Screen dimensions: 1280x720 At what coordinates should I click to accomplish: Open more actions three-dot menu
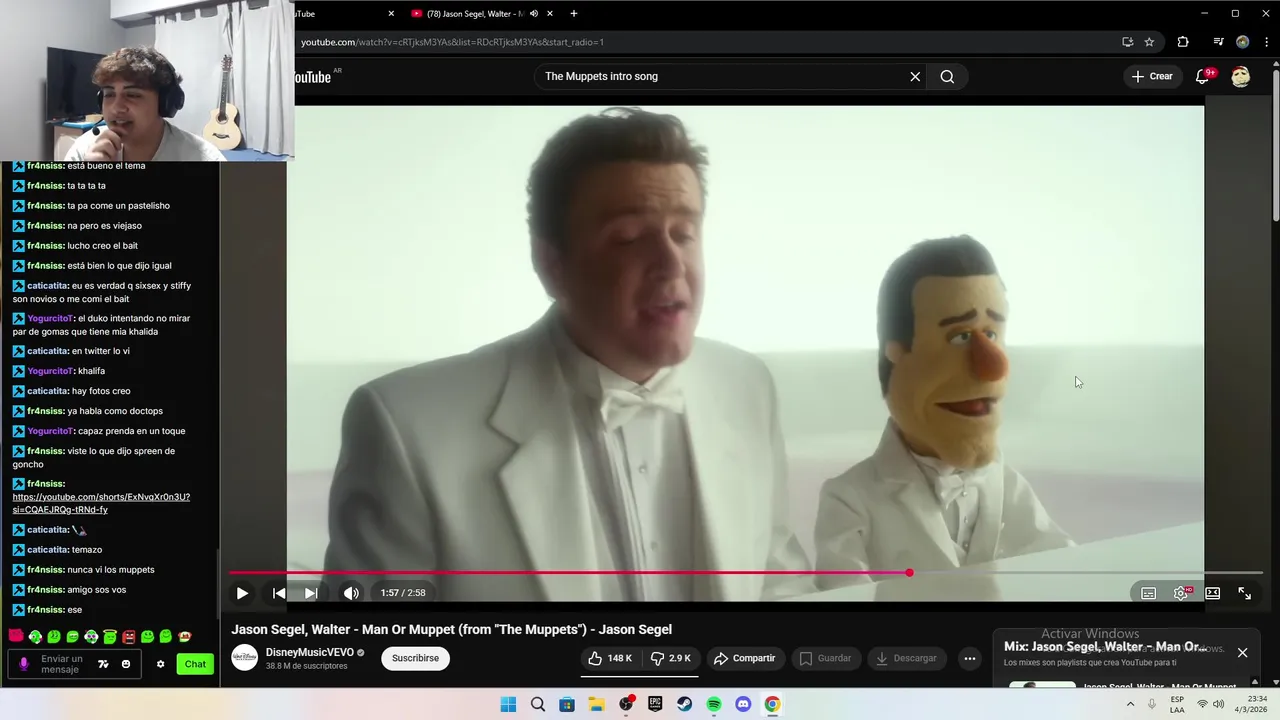pos(969,658)
